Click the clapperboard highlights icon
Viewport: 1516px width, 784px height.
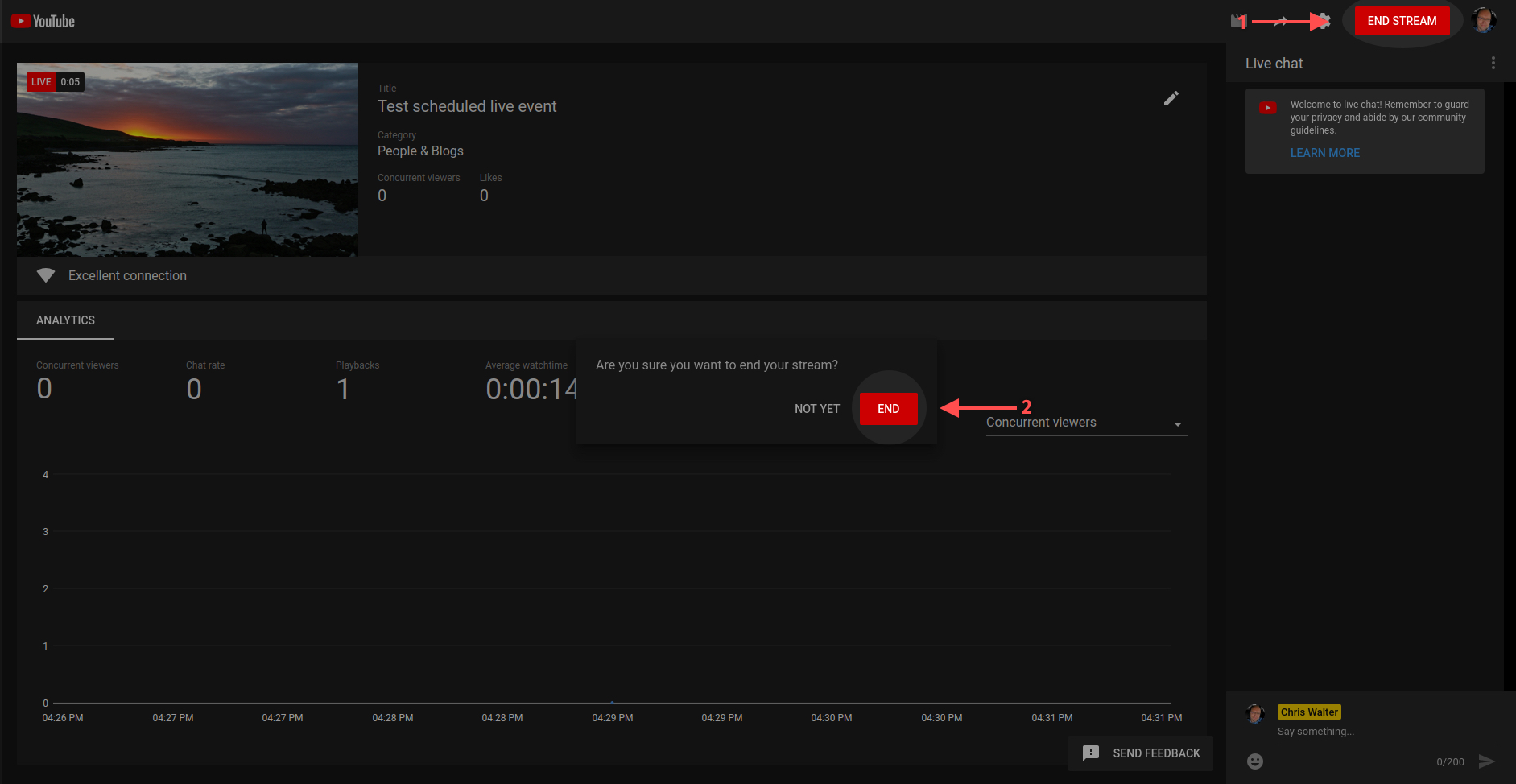point(1237,21)
